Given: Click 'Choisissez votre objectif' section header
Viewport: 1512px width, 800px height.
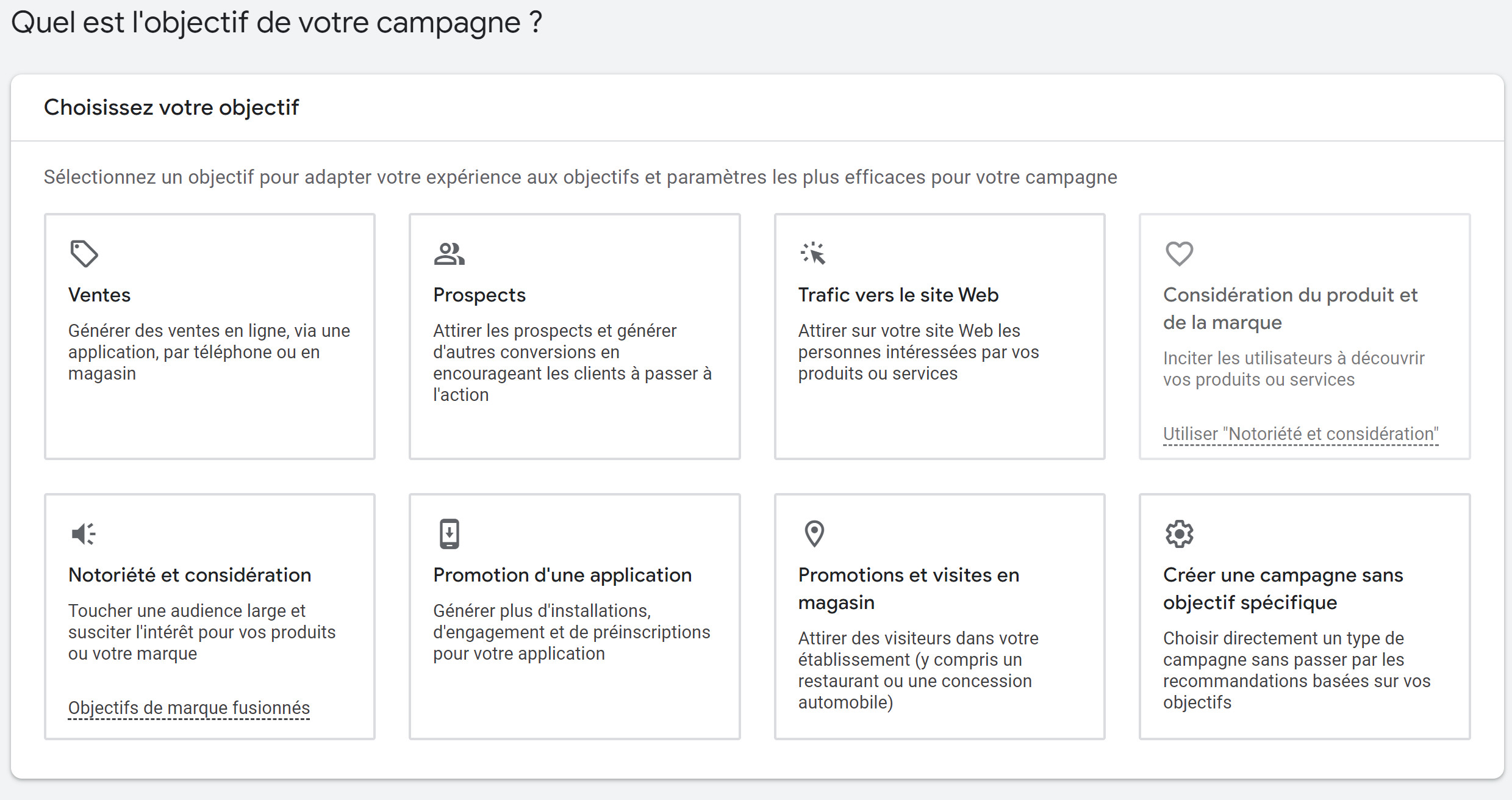Looking at the screenshot, I should 171,108.
